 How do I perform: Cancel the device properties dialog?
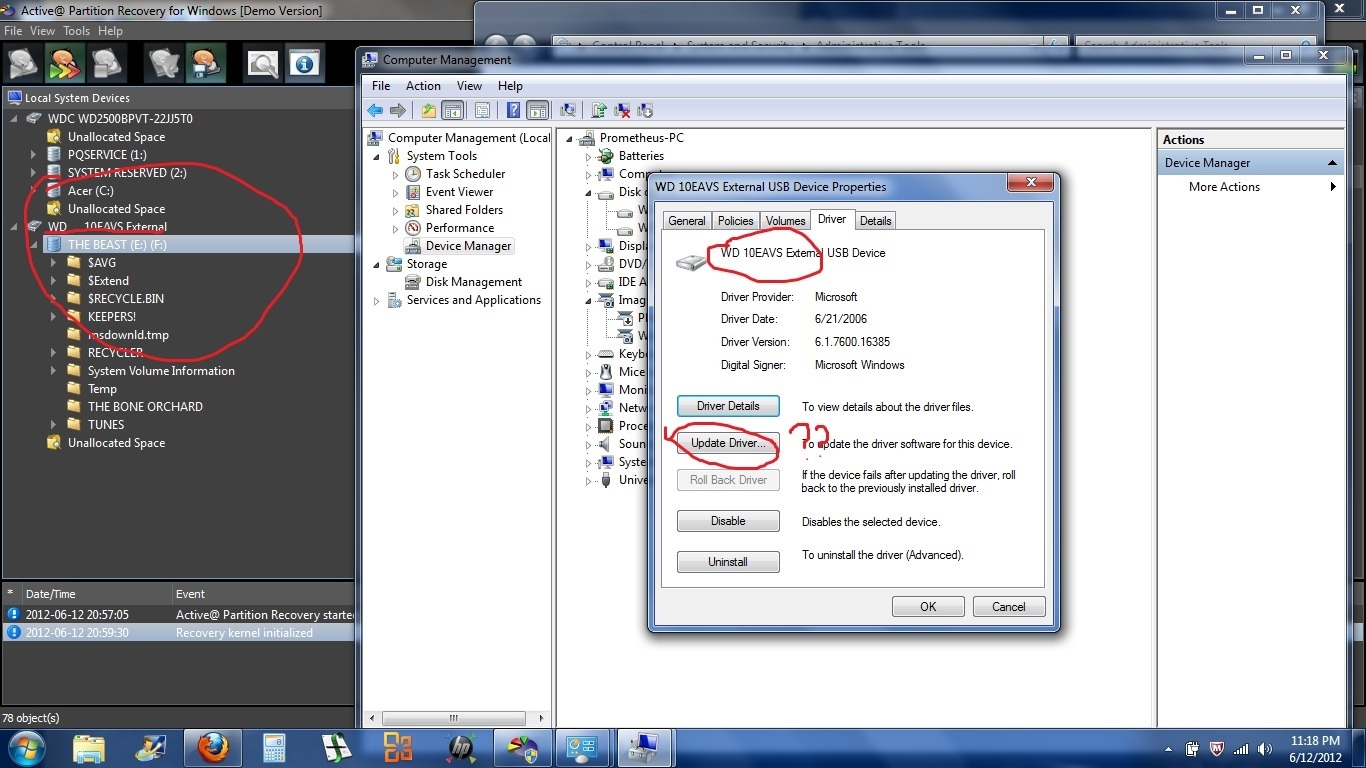tap(1009, 607)
